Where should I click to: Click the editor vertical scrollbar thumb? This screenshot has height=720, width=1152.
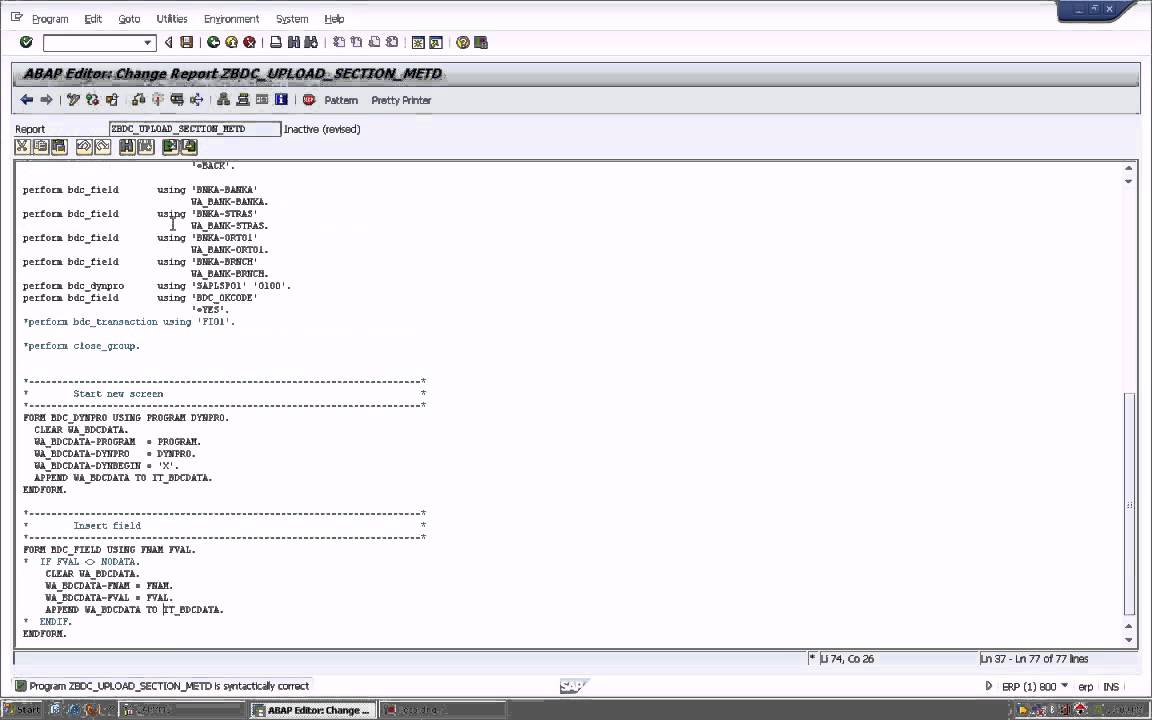pos(1130,504)
